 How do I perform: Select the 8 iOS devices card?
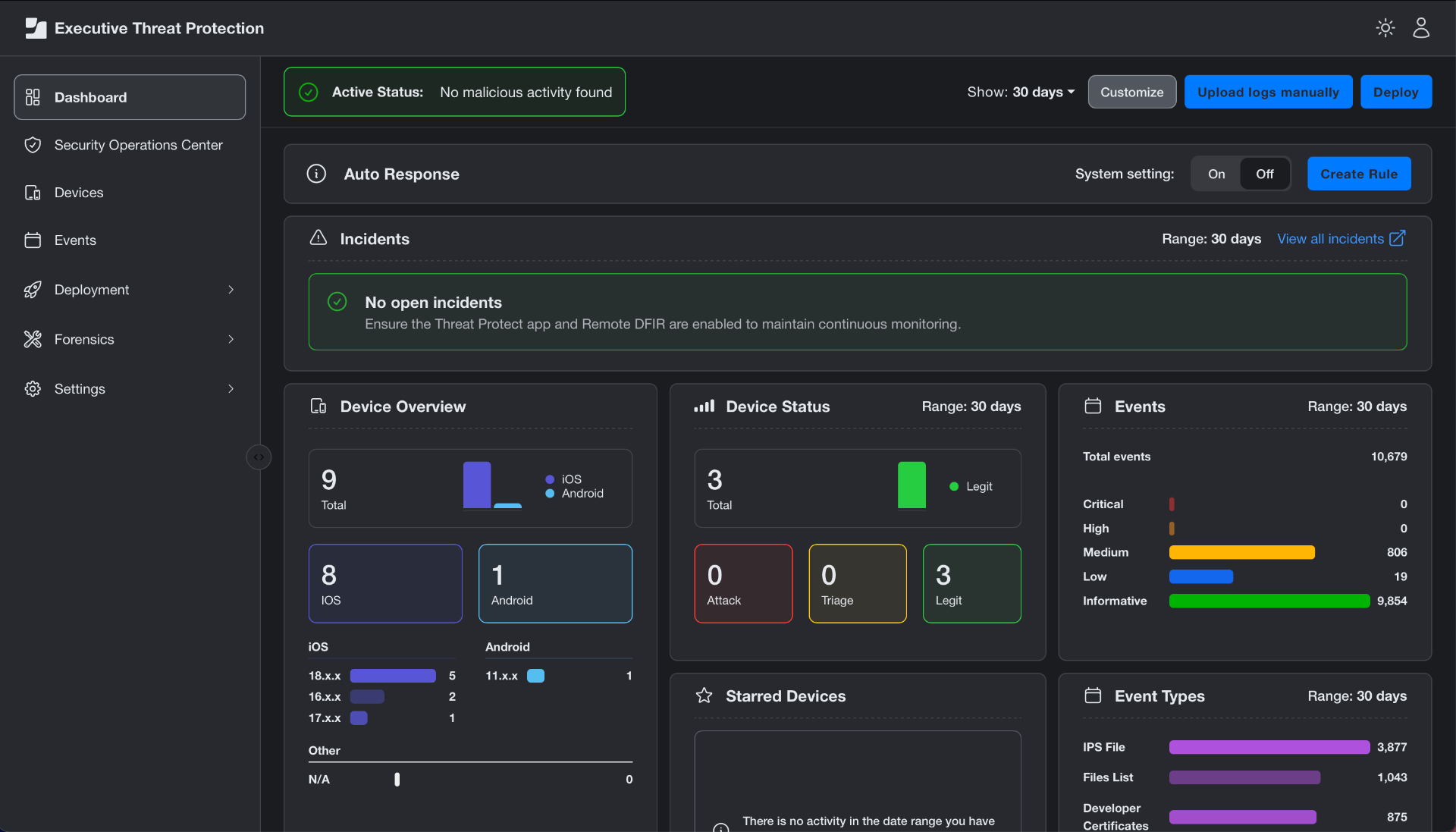[385, 583]
